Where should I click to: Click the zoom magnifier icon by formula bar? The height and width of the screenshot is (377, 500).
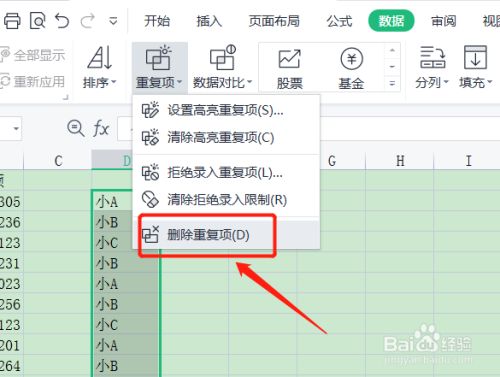coord(76,128)
